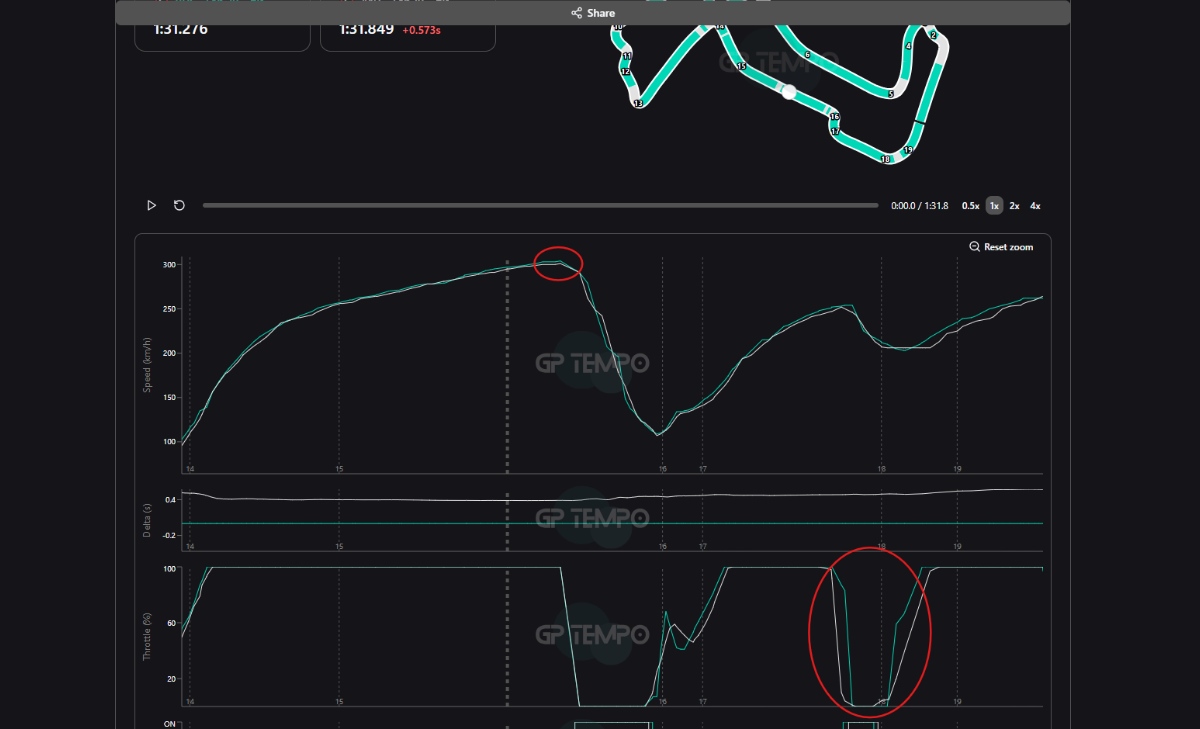Click the corner 15 label under speed chart
Viewport: 1200px width, 729px height.
340,468
